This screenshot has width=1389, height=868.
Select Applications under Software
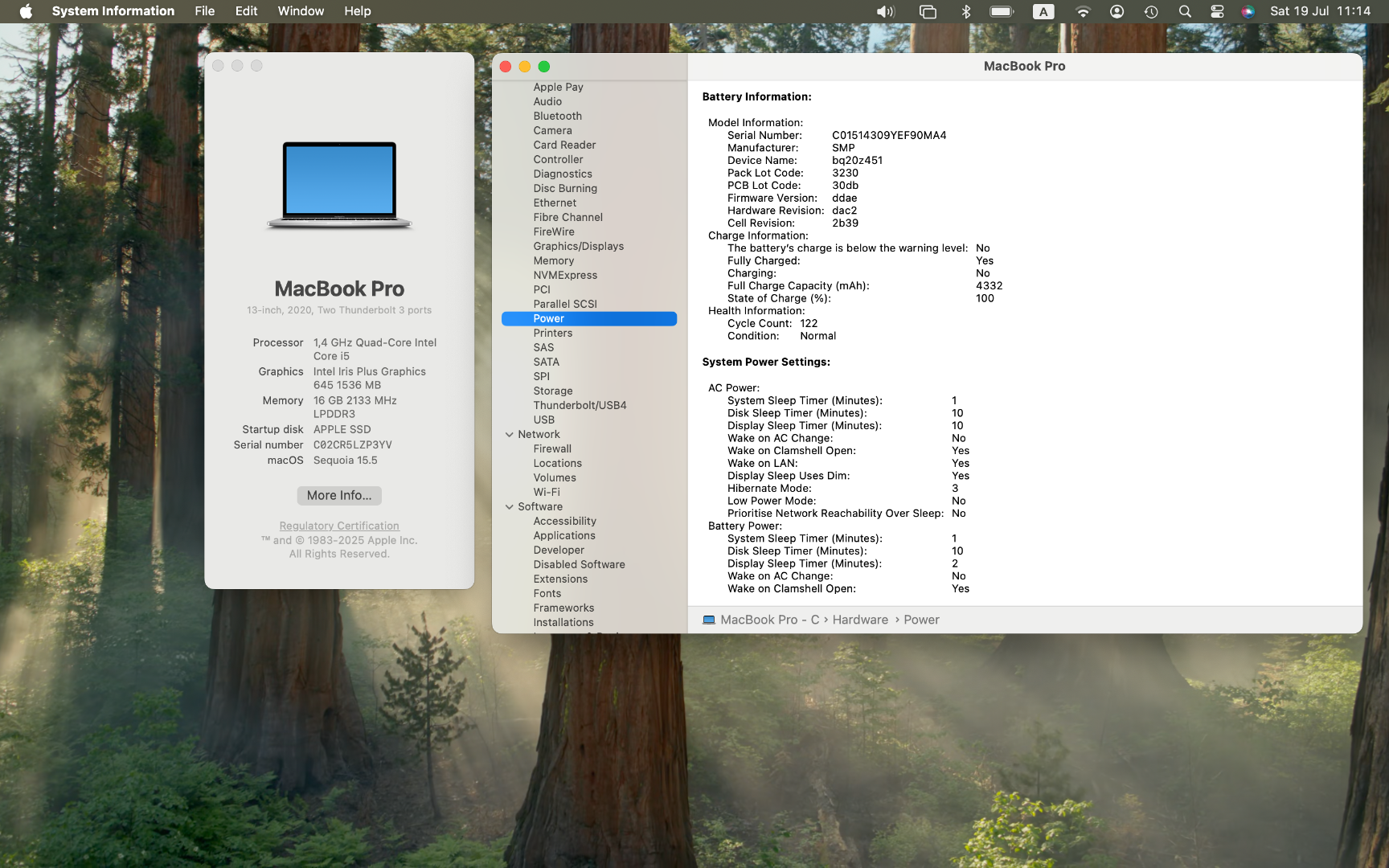(564, 535)
